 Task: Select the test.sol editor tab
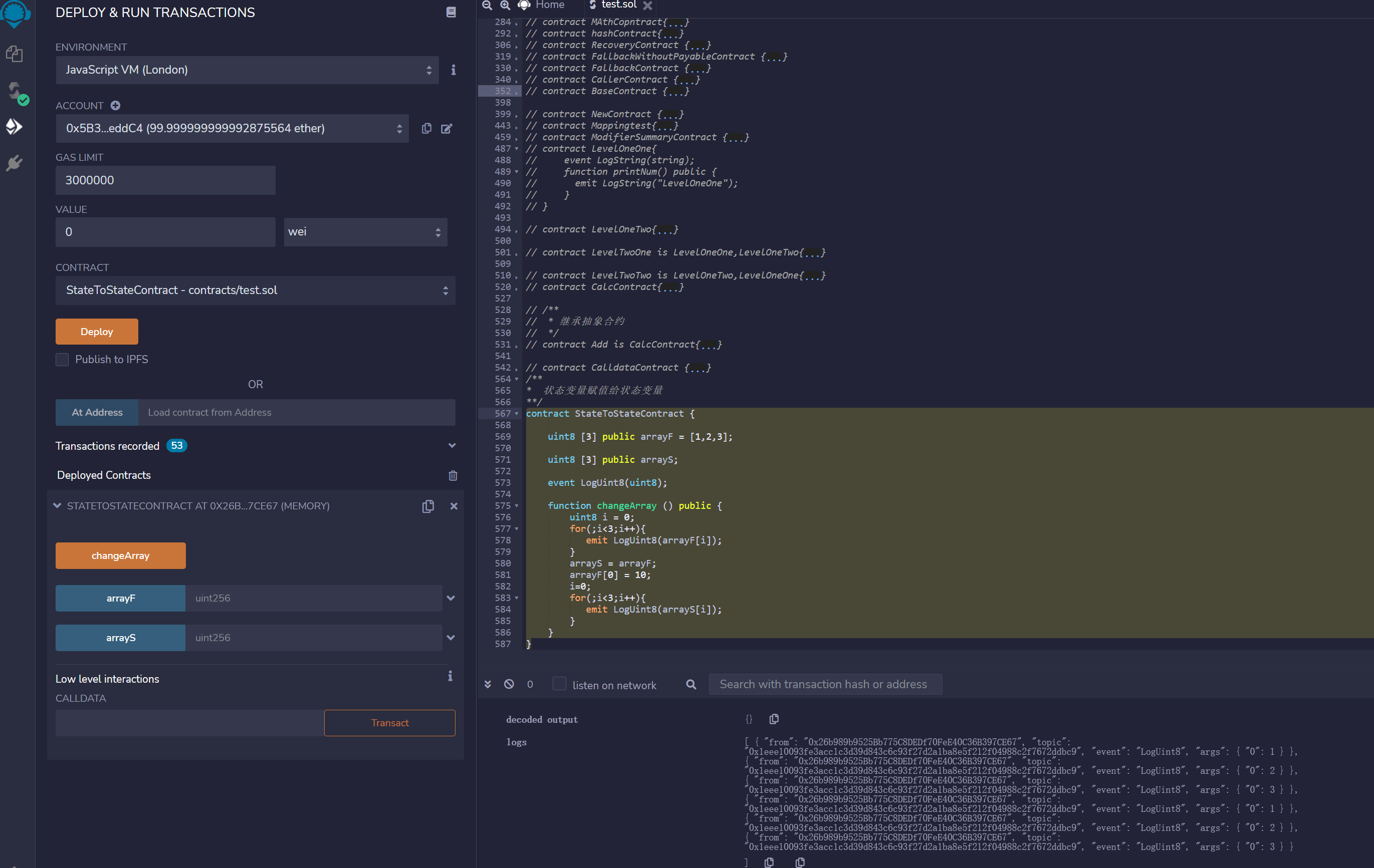[x=618, y=5]
